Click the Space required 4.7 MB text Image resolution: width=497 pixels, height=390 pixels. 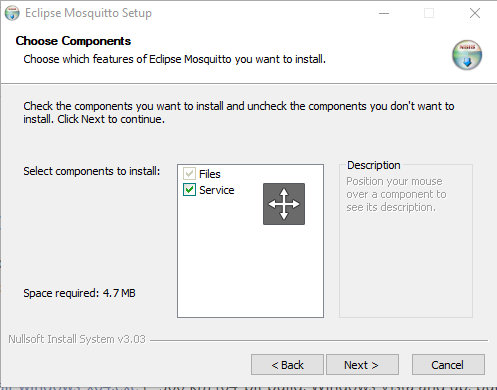[x=79, y=293]
